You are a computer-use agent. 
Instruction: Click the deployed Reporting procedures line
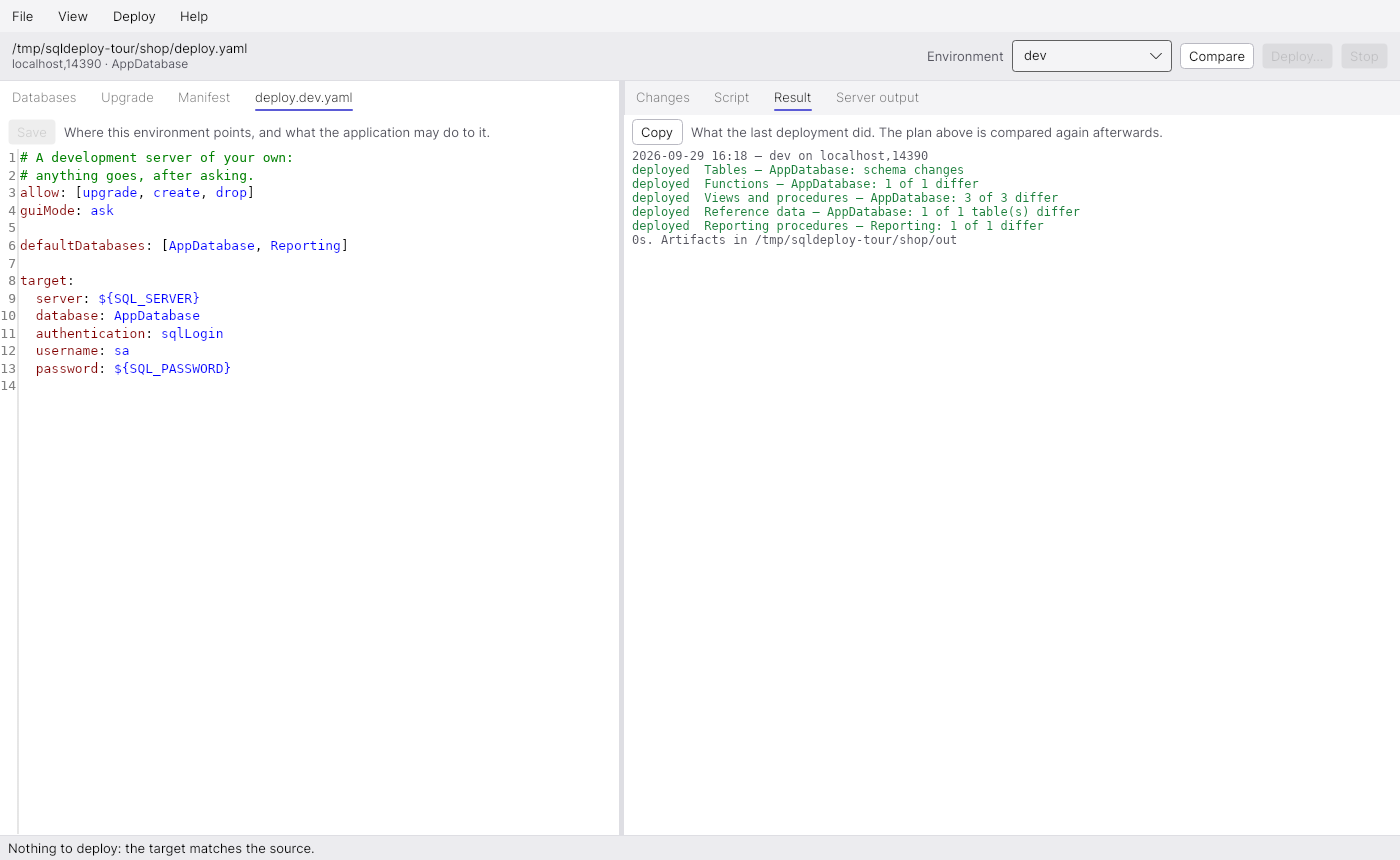838,226
